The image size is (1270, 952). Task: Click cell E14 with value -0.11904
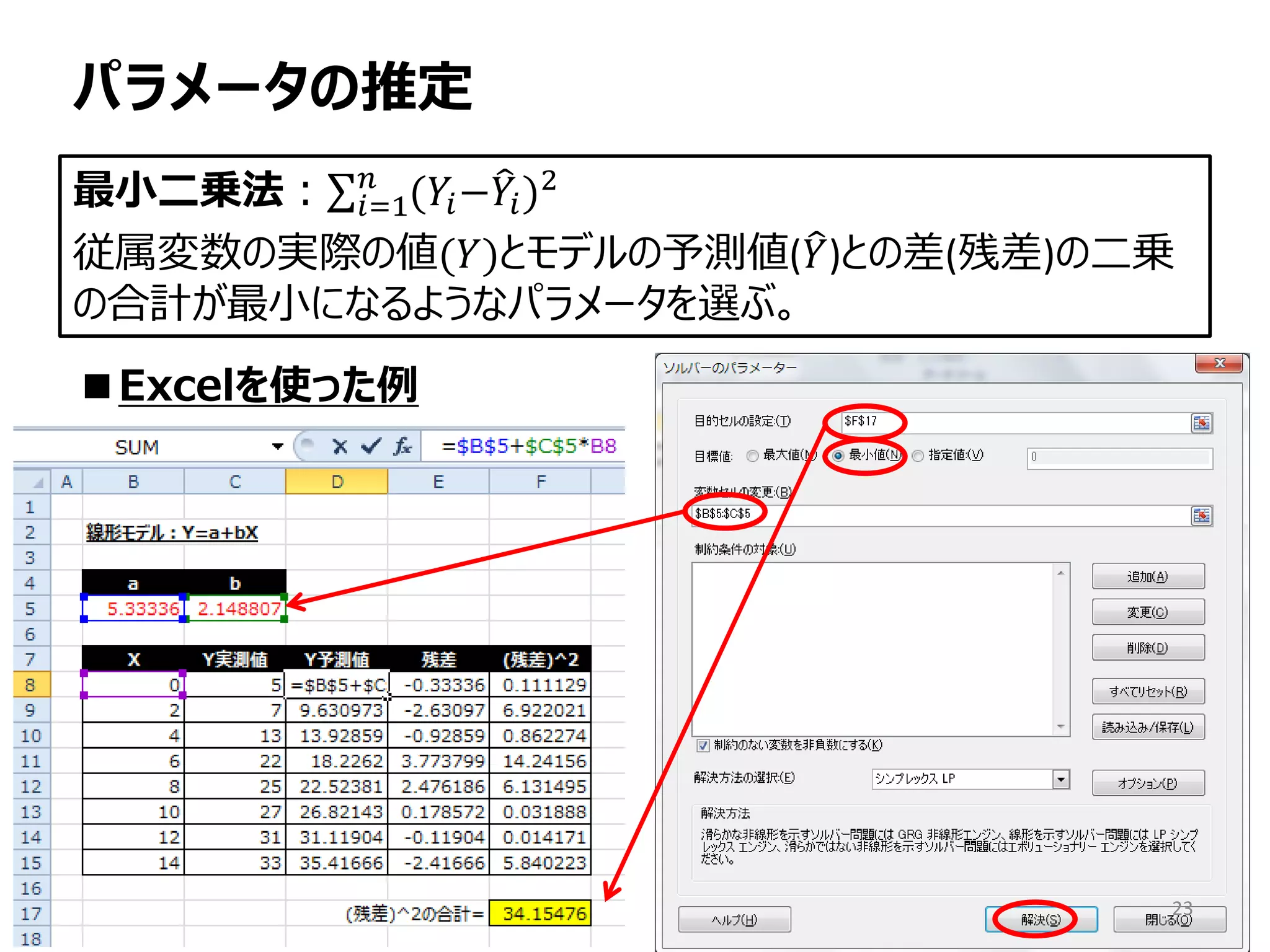(438, 837)
